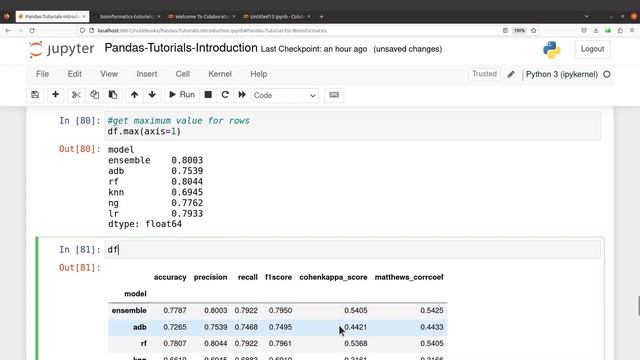Open the command palette keyboard icon
This screenshot has width=640, height=360.
coord(334,95)
